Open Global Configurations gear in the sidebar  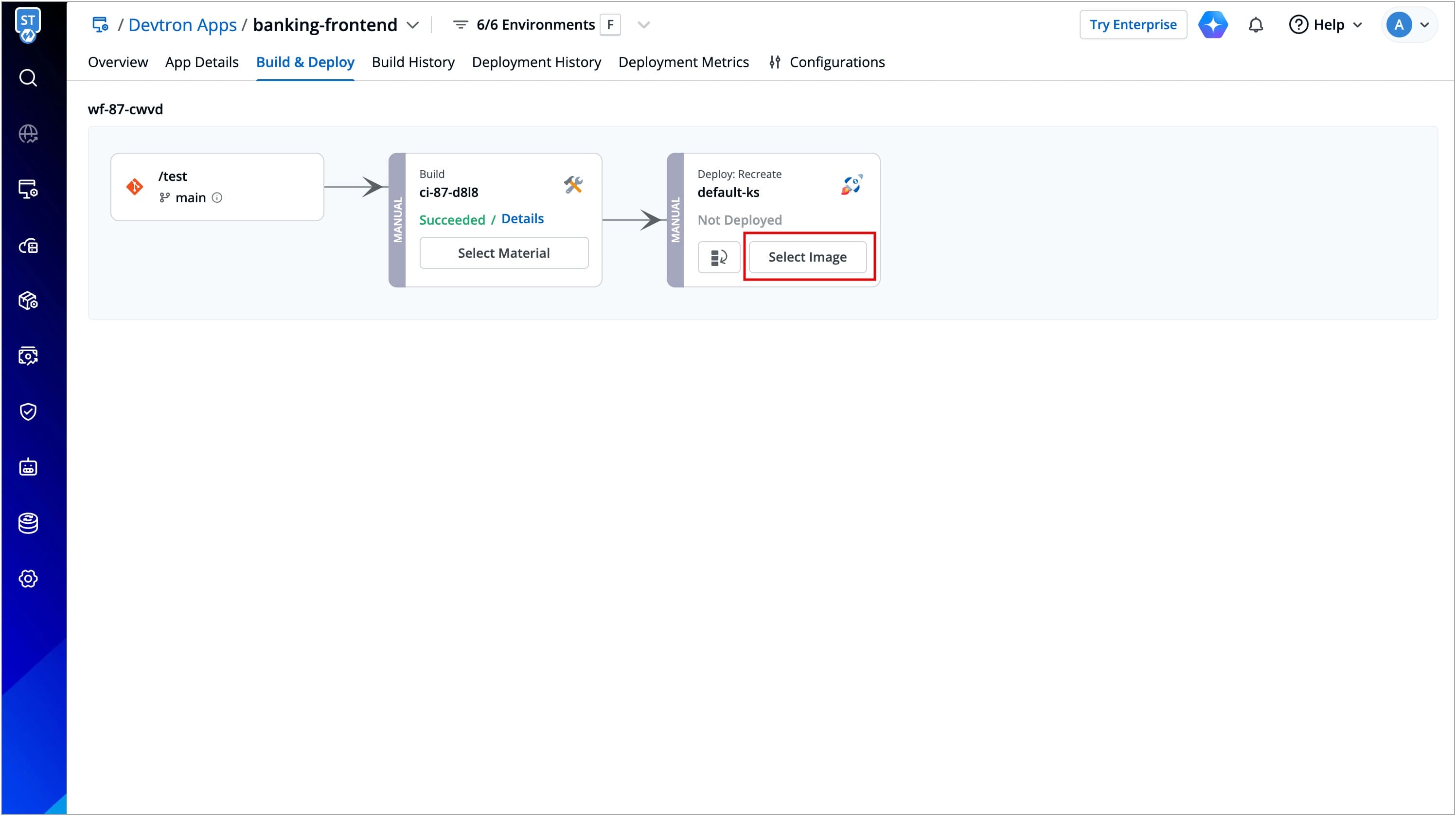(28, 579)
